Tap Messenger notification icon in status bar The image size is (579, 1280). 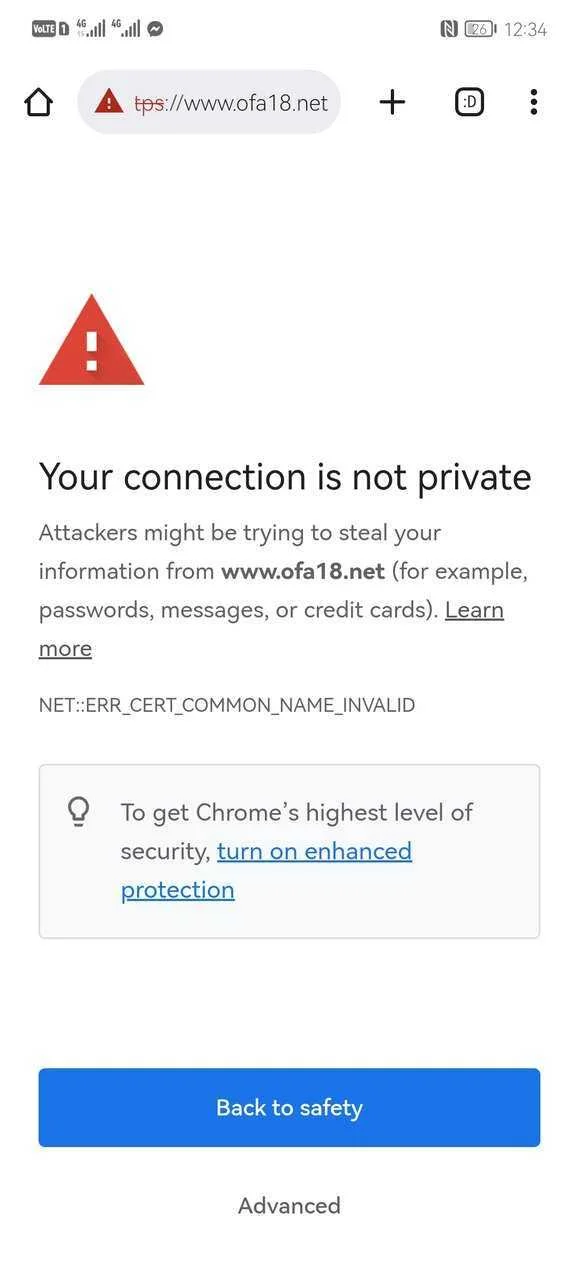[155, 29]
